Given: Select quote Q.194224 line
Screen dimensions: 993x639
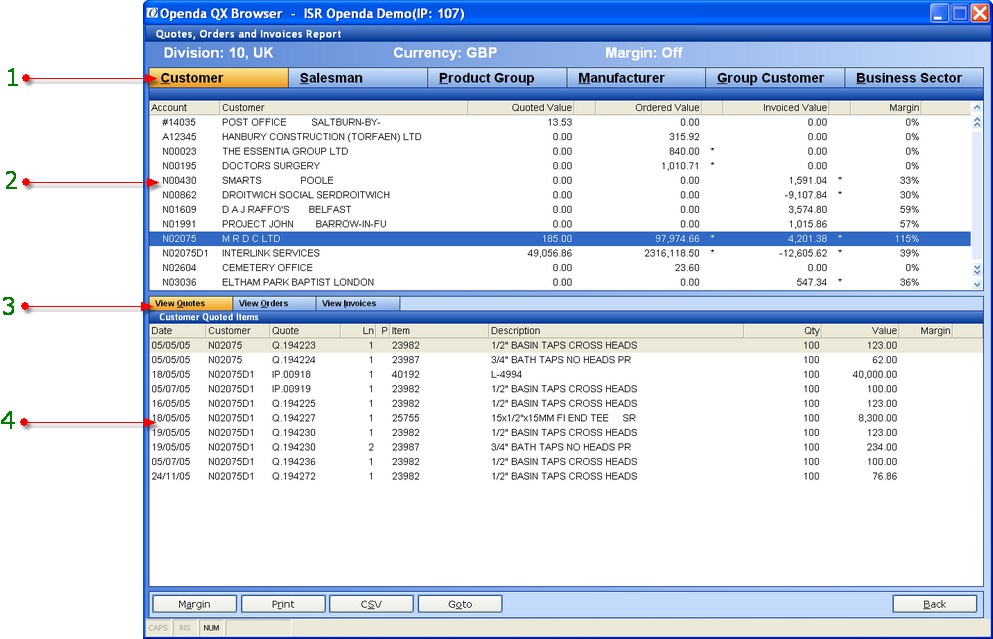Looking at the screenshot, I should (x=566, y=360).
